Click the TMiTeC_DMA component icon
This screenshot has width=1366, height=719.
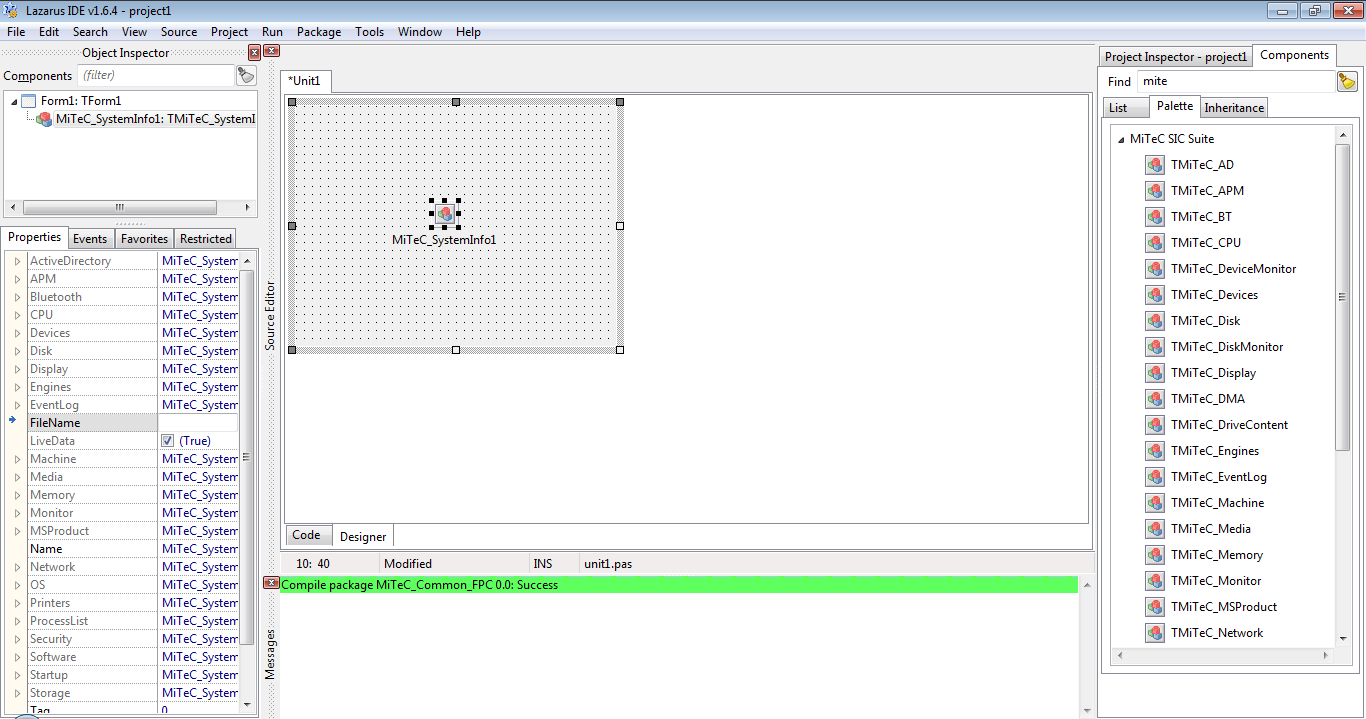(x=1156, y=399)
